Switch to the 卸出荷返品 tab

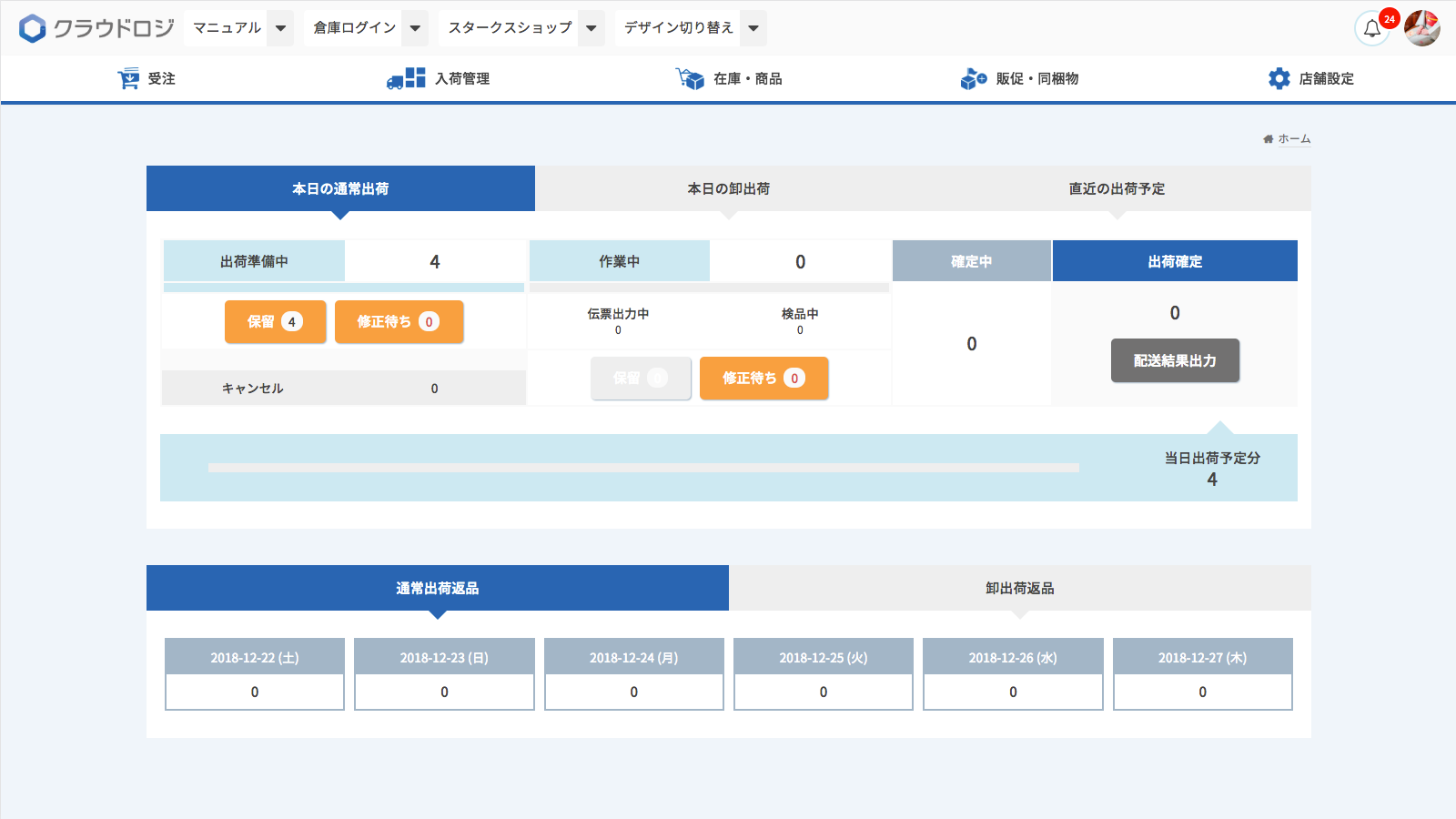tap(1020, 588)
